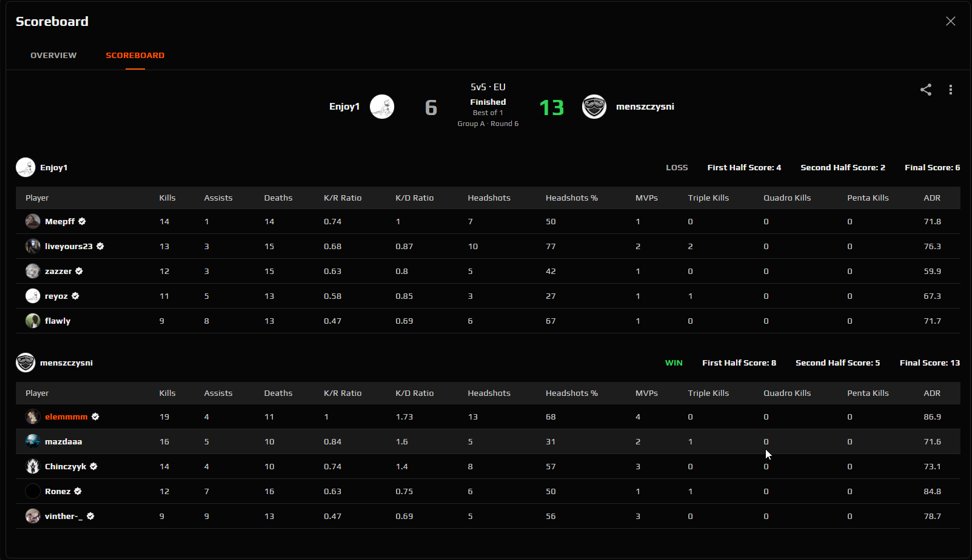Click menszczysni small logo above second table
This screenshot has width=972, height=560.
coord(25,363)
